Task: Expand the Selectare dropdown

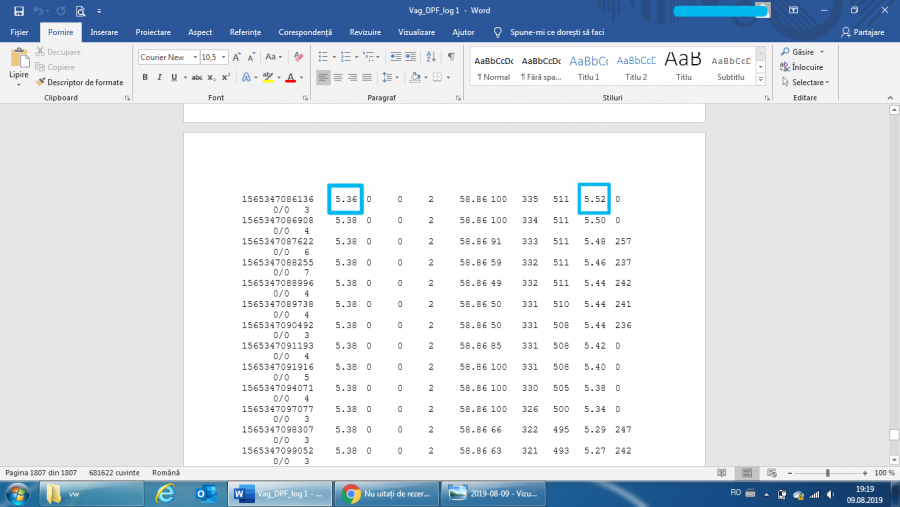Action: 810,82
